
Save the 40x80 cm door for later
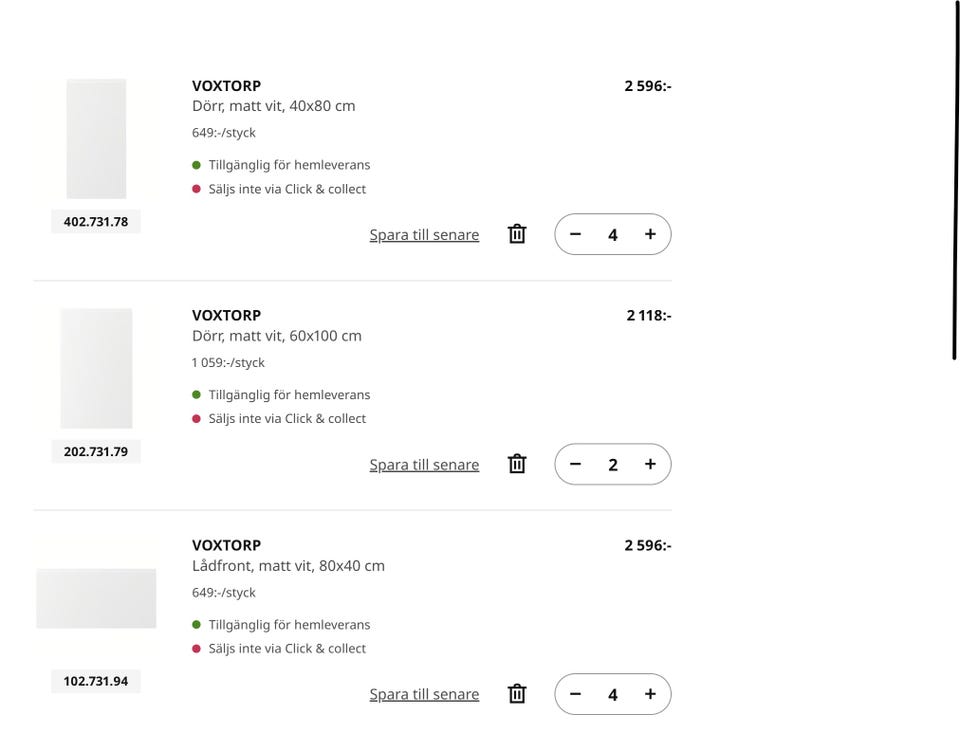pos(424,235)
